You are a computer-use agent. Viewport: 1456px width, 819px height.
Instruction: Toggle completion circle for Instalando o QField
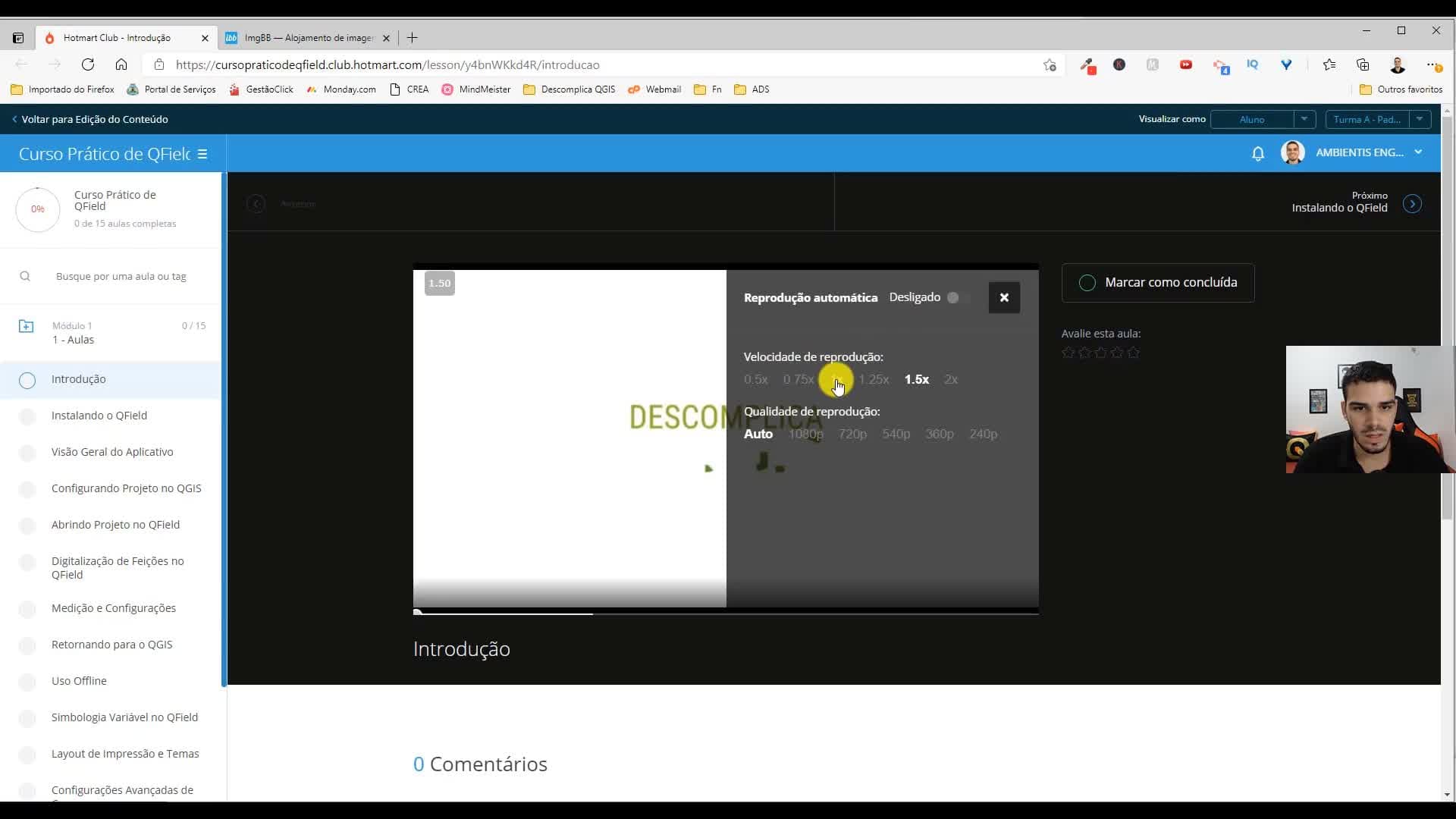pyautogui.click(x=27, y=416)
